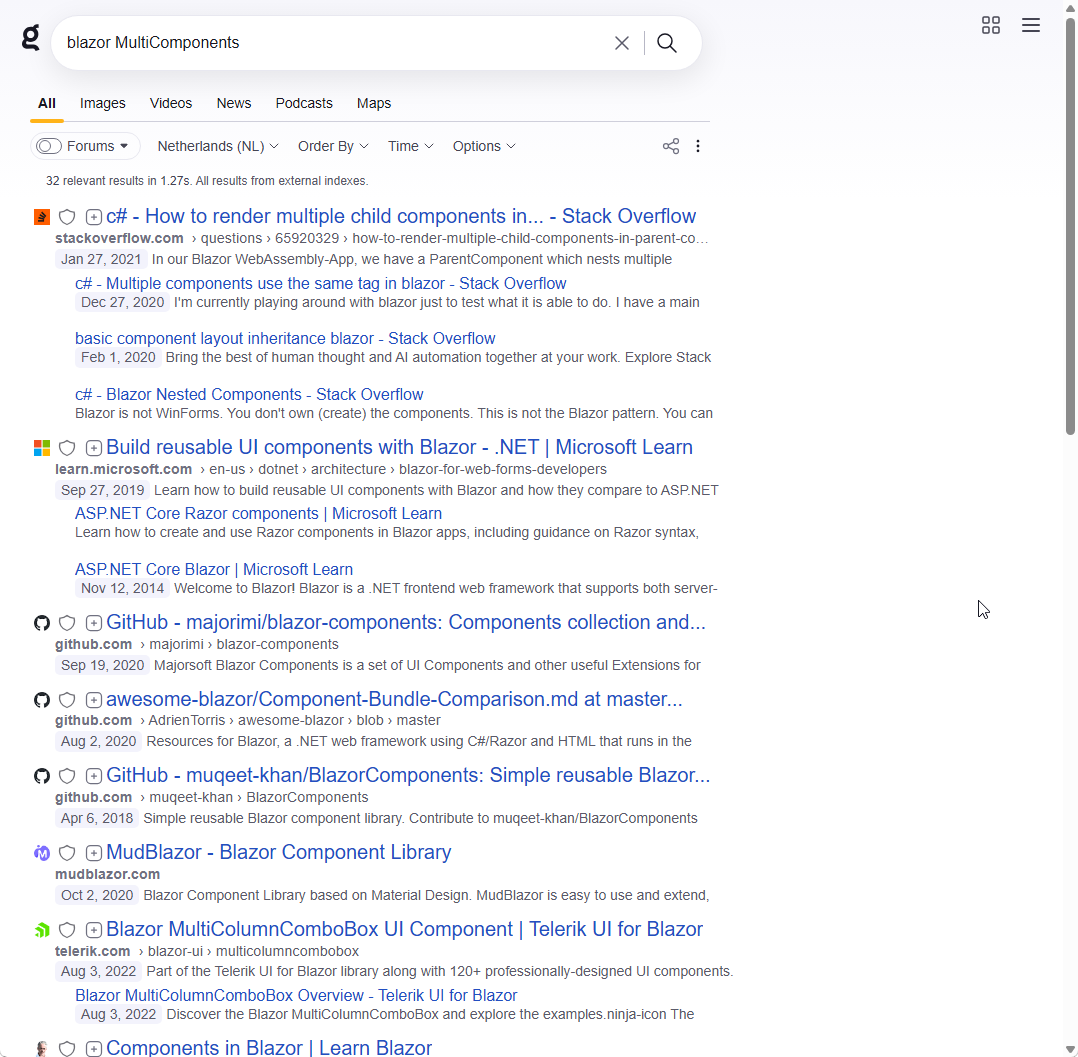Image resolution: width=1078 pixels, height=1057 pixels.
Task: Click plus icon for Telerik result
Action: 94,930
